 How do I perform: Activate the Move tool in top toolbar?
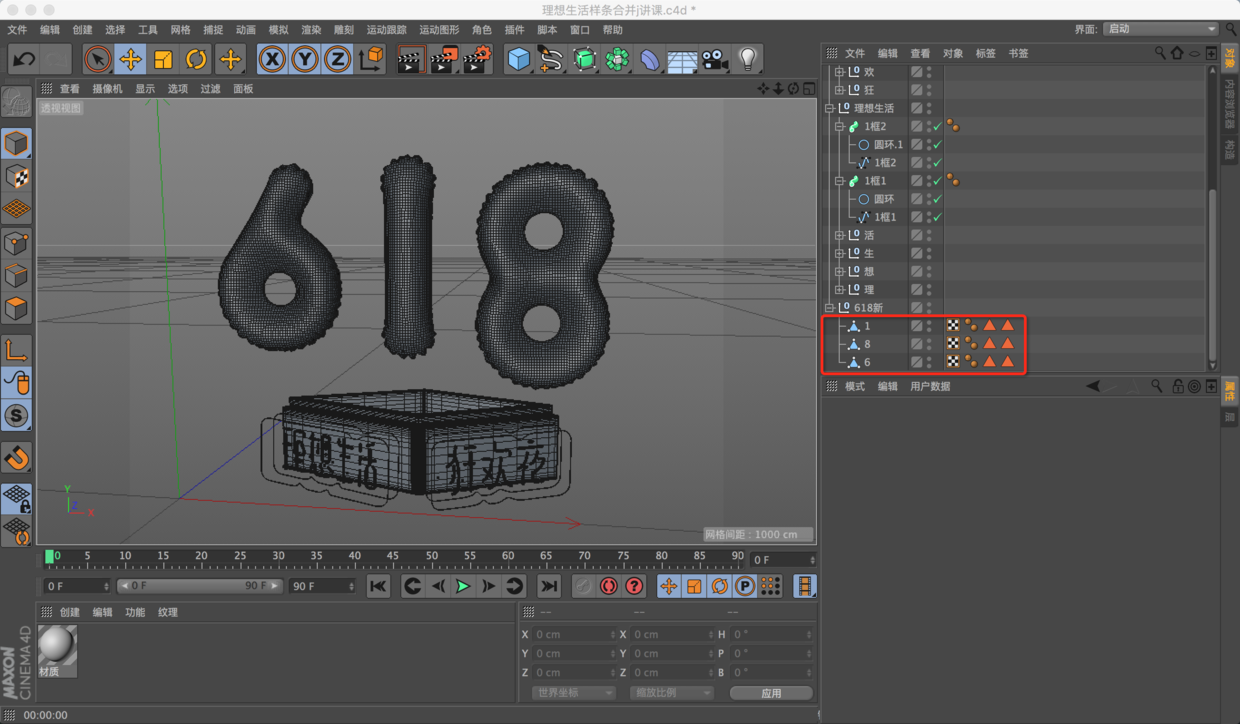(130, 59)
